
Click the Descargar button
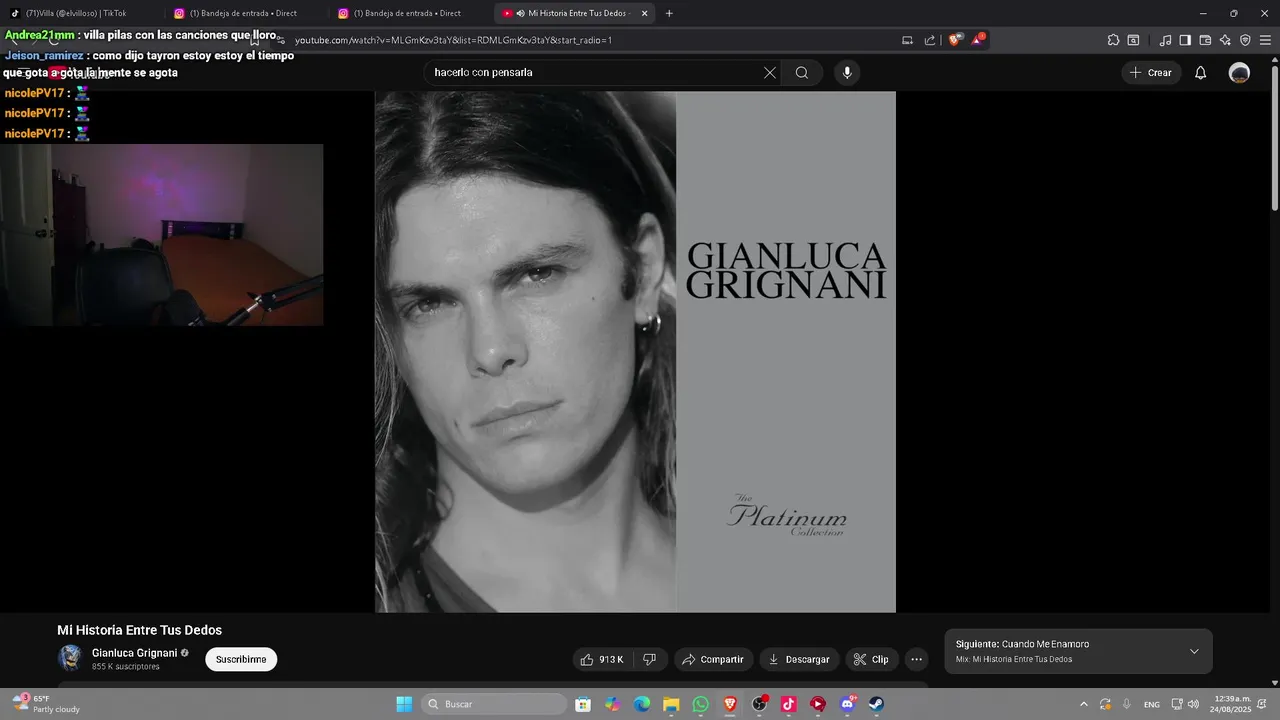pos(798,659)
